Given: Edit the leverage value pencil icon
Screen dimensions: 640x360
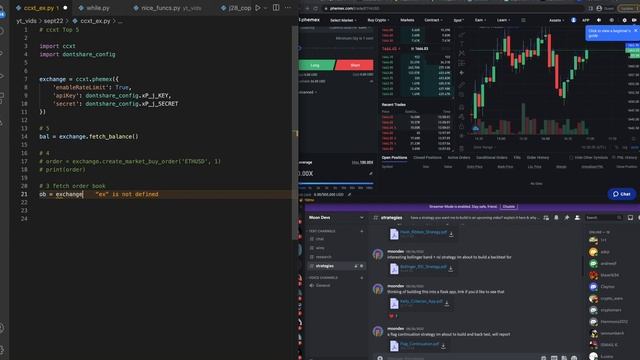Looking at the screenshot, I should [371, 173].
